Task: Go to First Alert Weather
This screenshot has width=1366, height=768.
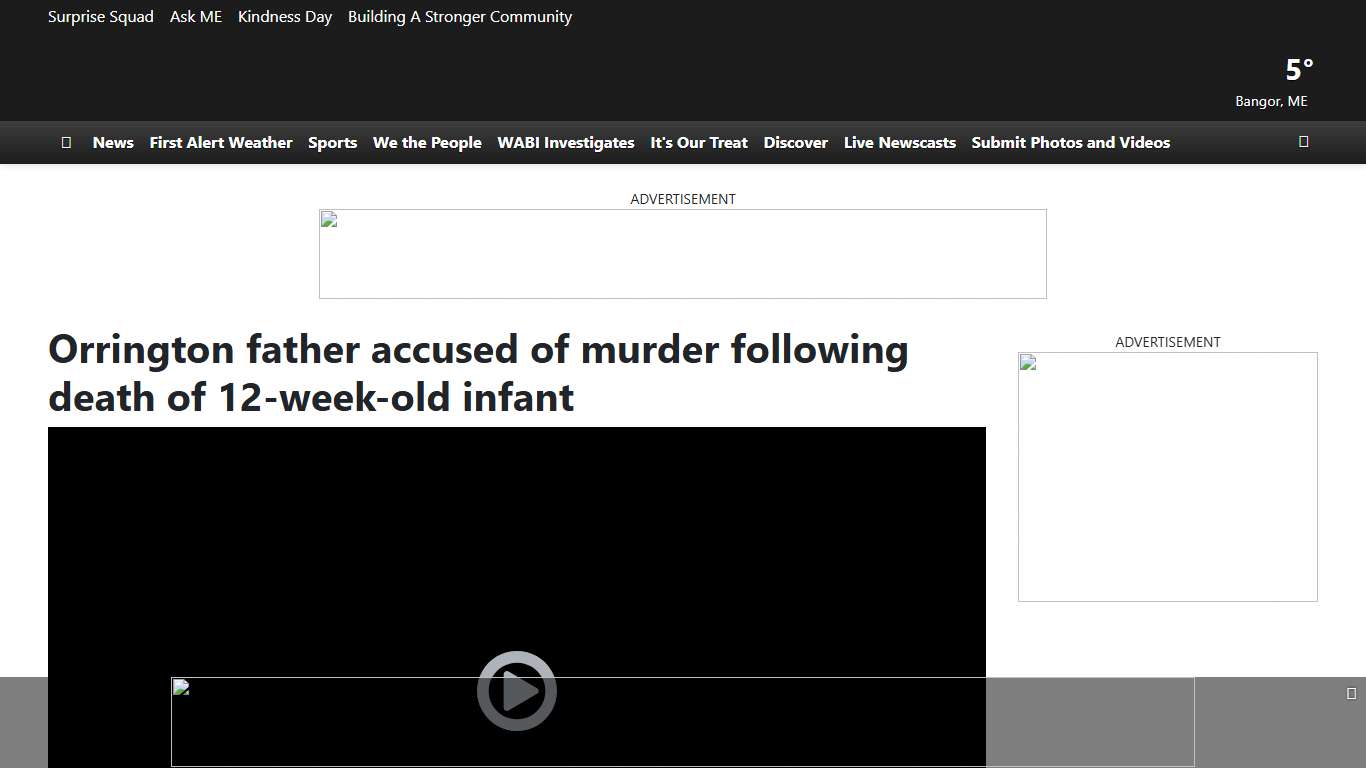Action: click(221, 143)
